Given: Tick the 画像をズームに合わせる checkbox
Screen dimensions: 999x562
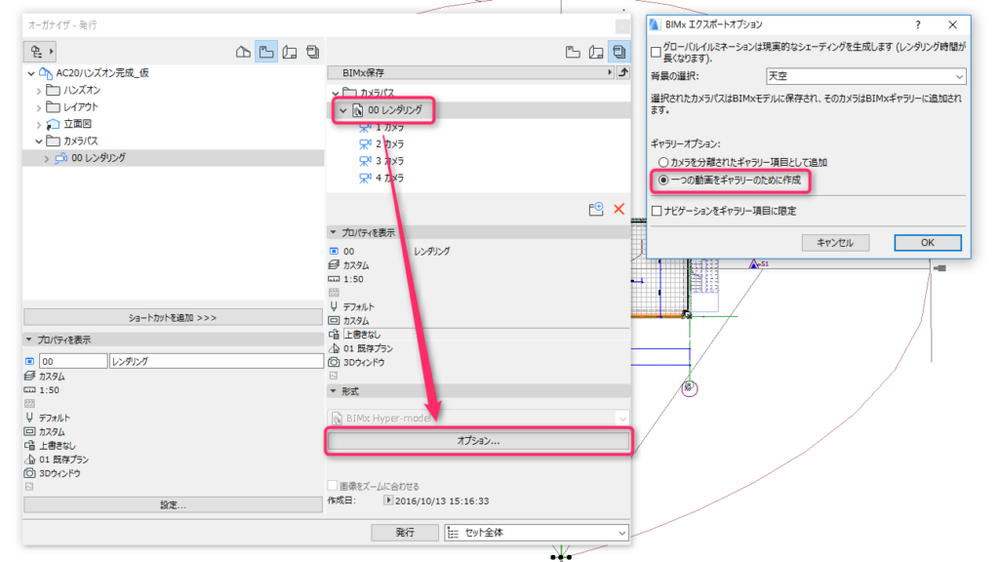Looking at the screenshot, I should 332,486.
